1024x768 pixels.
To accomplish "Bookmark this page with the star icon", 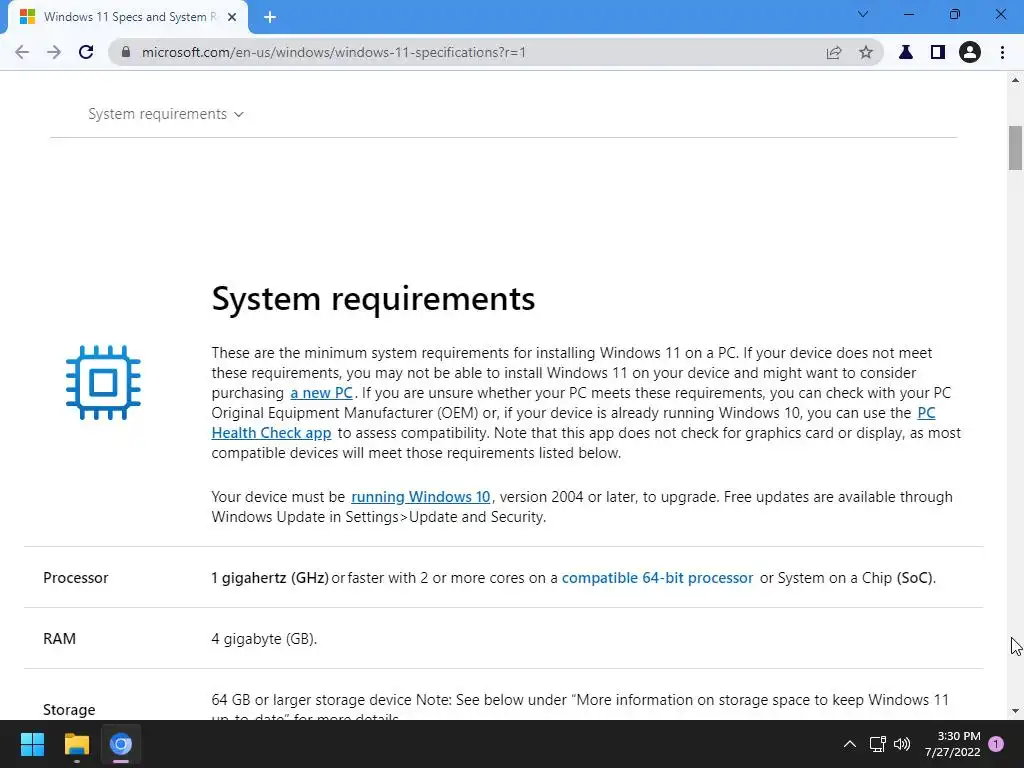I will point(866,52).
